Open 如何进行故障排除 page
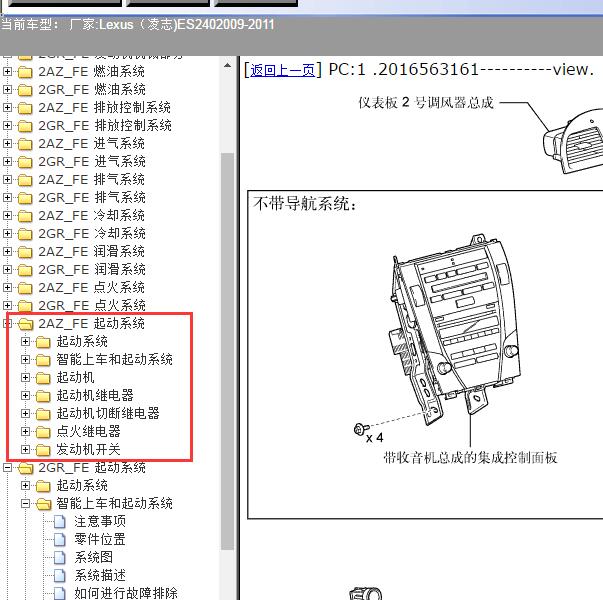 (x=126, y=593)
